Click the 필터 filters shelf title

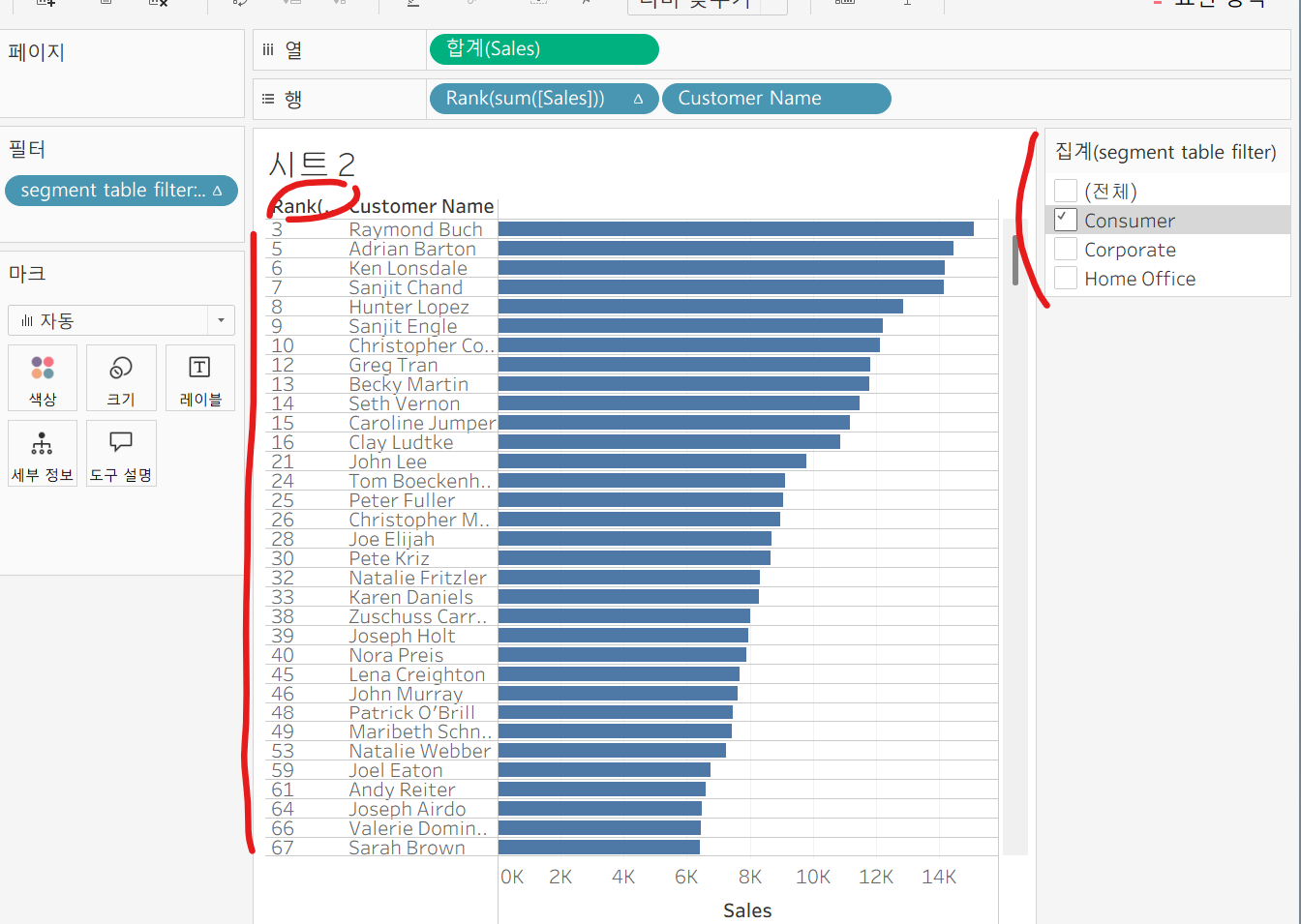coord(27,149)
